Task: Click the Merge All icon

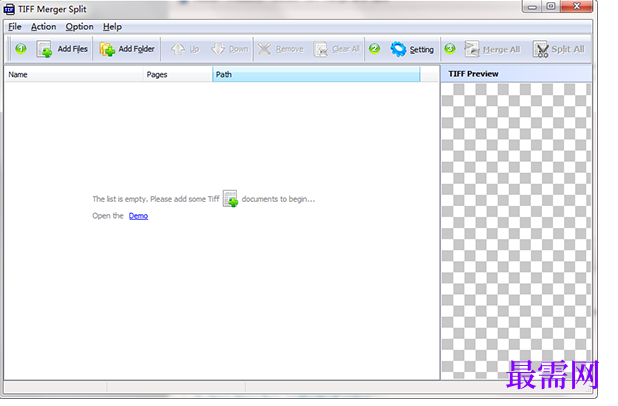Action: 471,49
